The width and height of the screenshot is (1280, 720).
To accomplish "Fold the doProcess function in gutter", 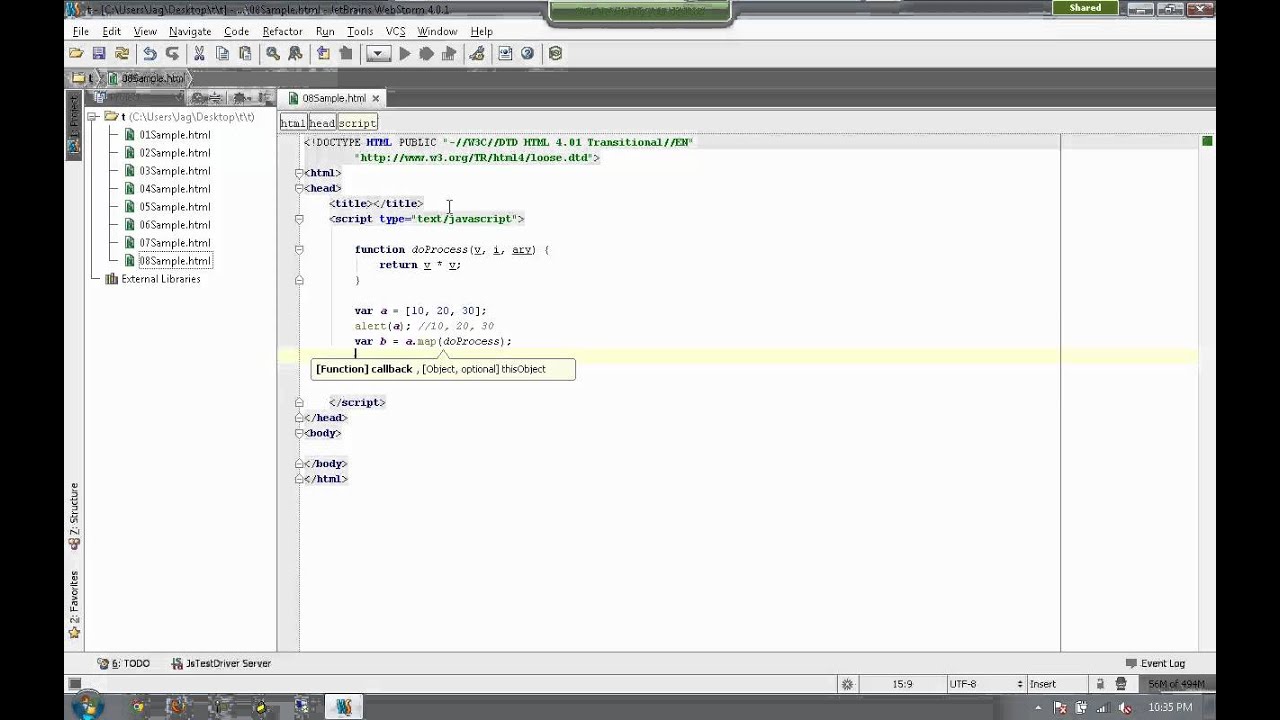I will point(299,250).
